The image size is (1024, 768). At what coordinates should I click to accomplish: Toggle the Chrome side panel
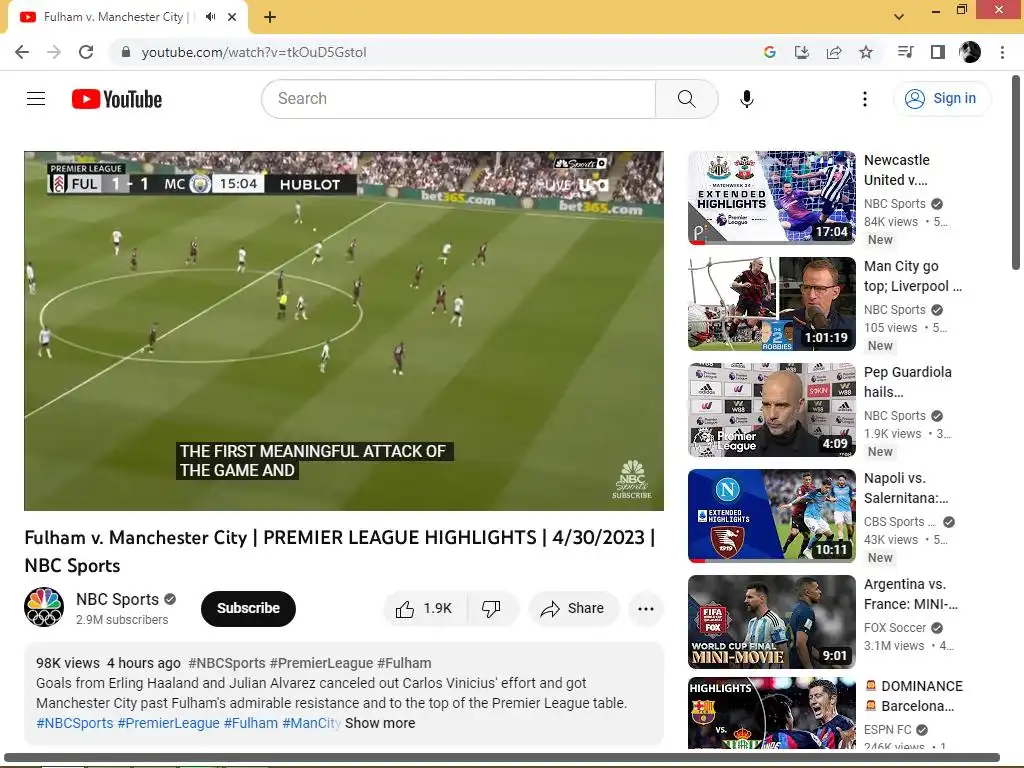[x=938, y=52]
